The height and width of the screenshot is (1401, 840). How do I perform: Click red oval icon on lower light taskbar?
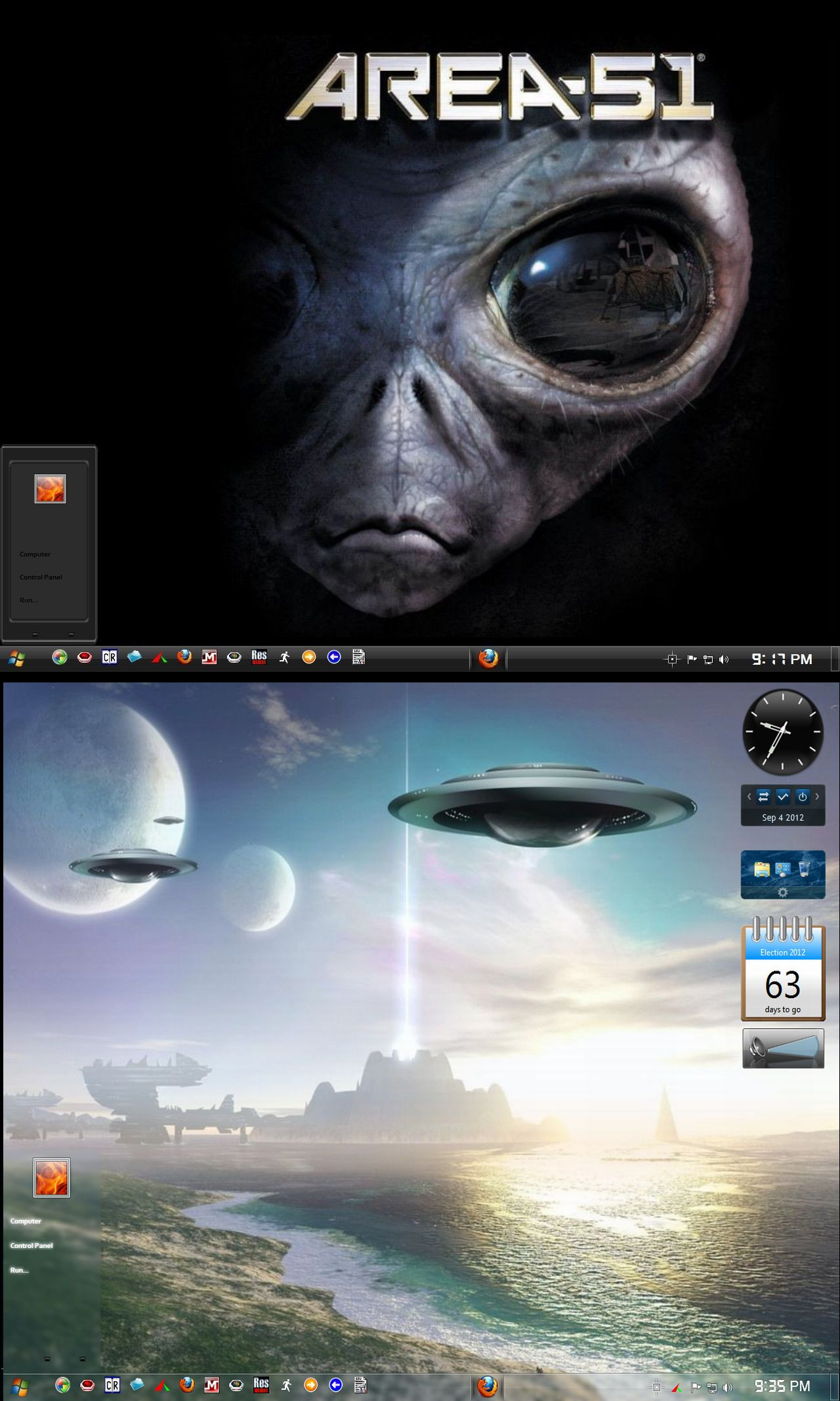[87, 1385]
